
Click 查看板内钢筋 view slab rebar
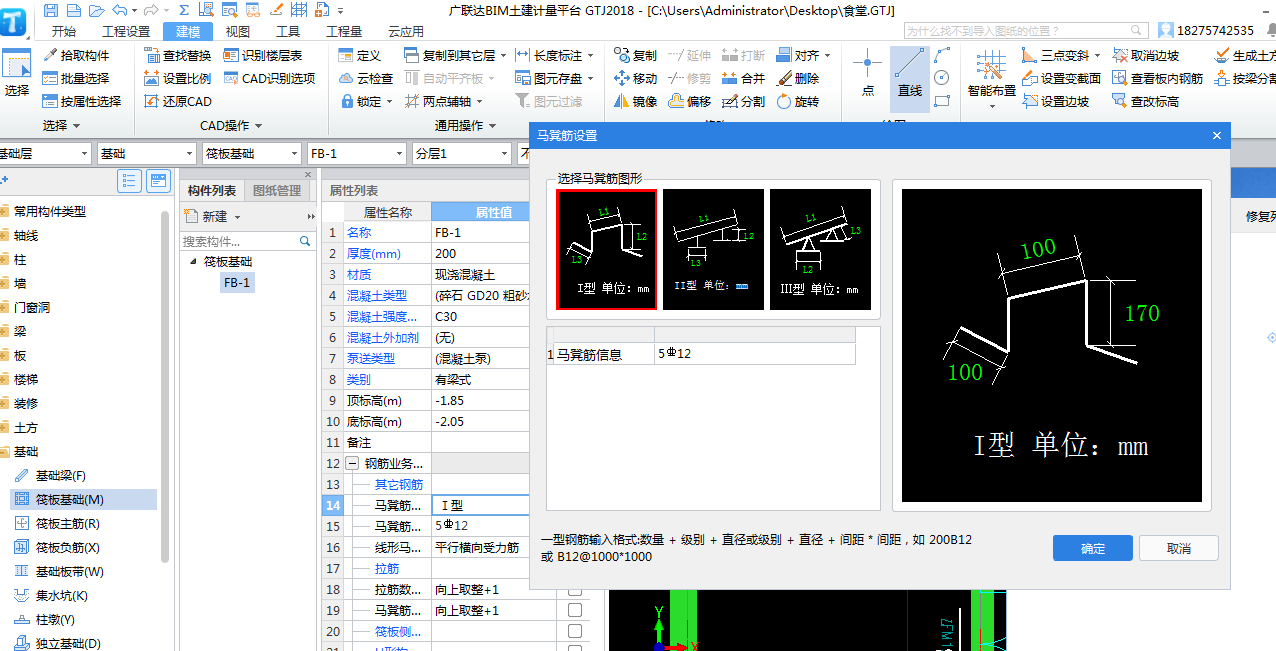1157,78
